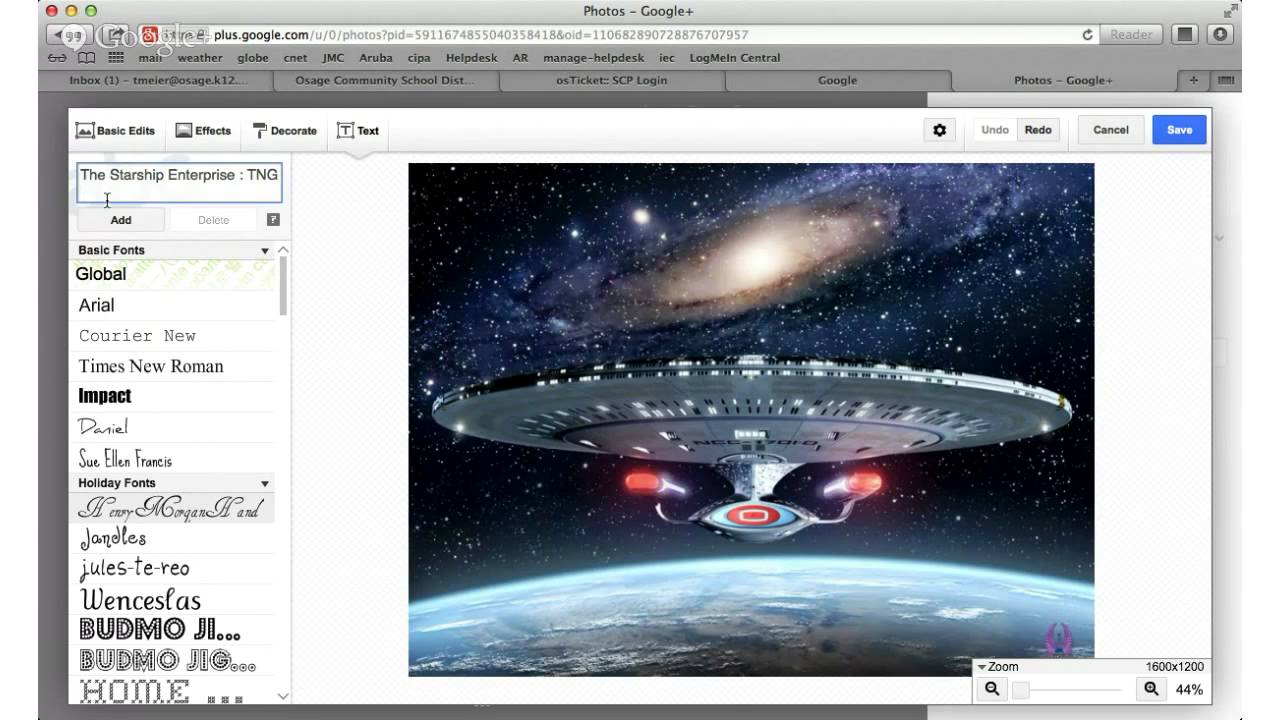This screenshot has height=720, width=1280.
Task: Open the weather bookmark
Action: [x=200, y=58]
